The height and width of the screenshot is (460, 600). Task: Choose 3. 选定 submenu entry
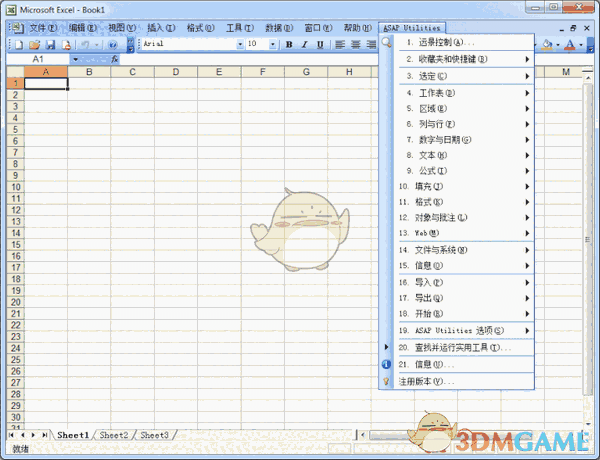coord(464,76)
